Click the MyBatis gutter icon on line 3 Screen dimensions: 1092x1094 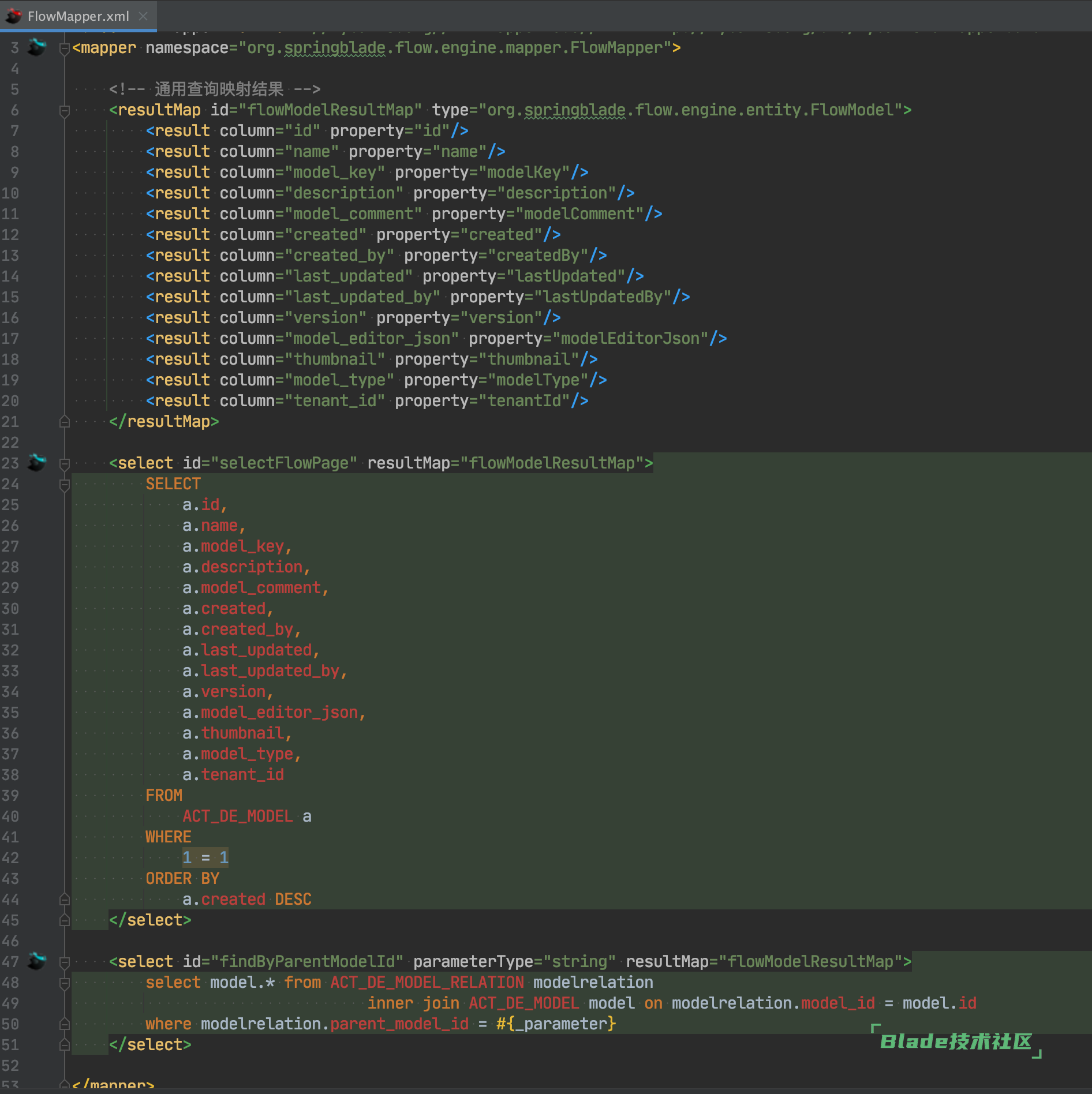pyautogui.click(x=37, y=47)
